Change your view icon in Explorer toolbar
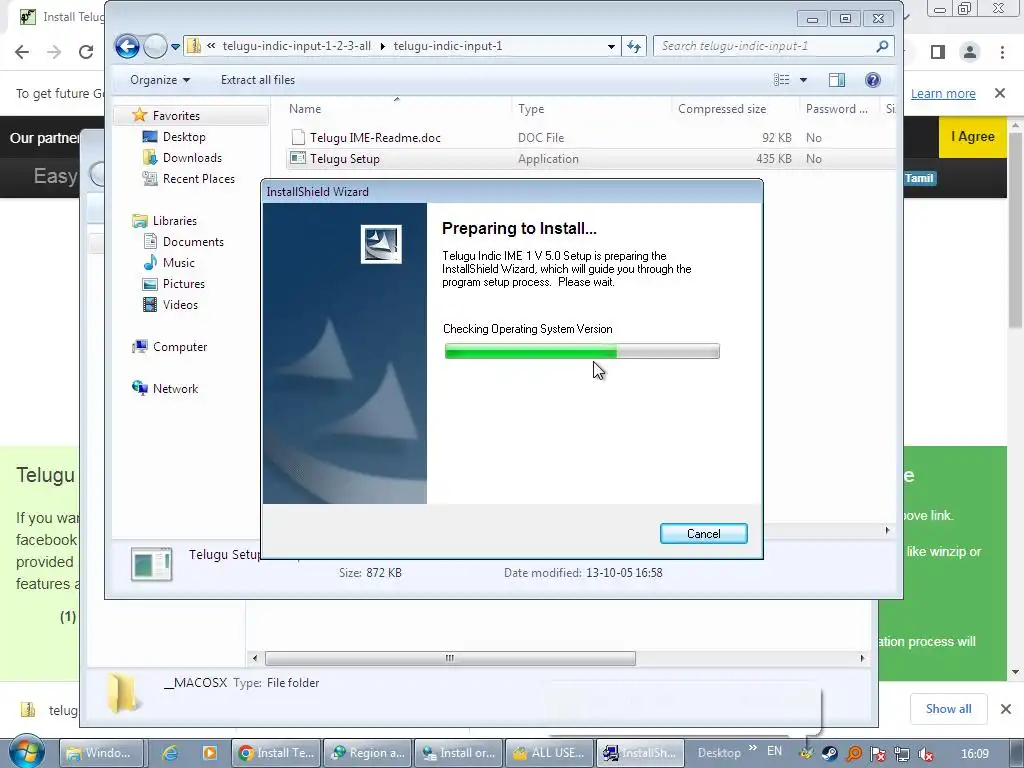 point(782,80)
